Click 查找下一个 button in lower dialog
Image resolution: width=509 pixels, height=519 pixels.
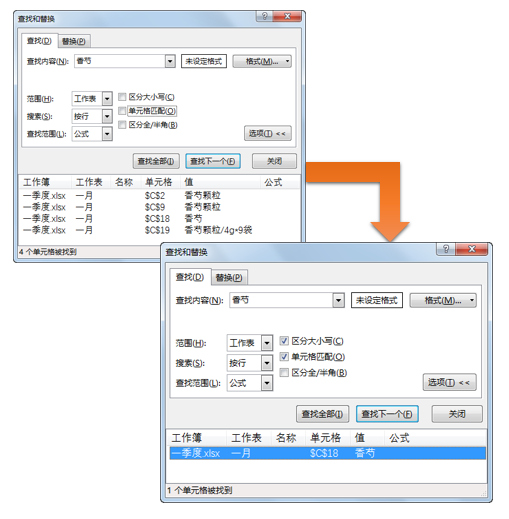[x=387, y=414]
